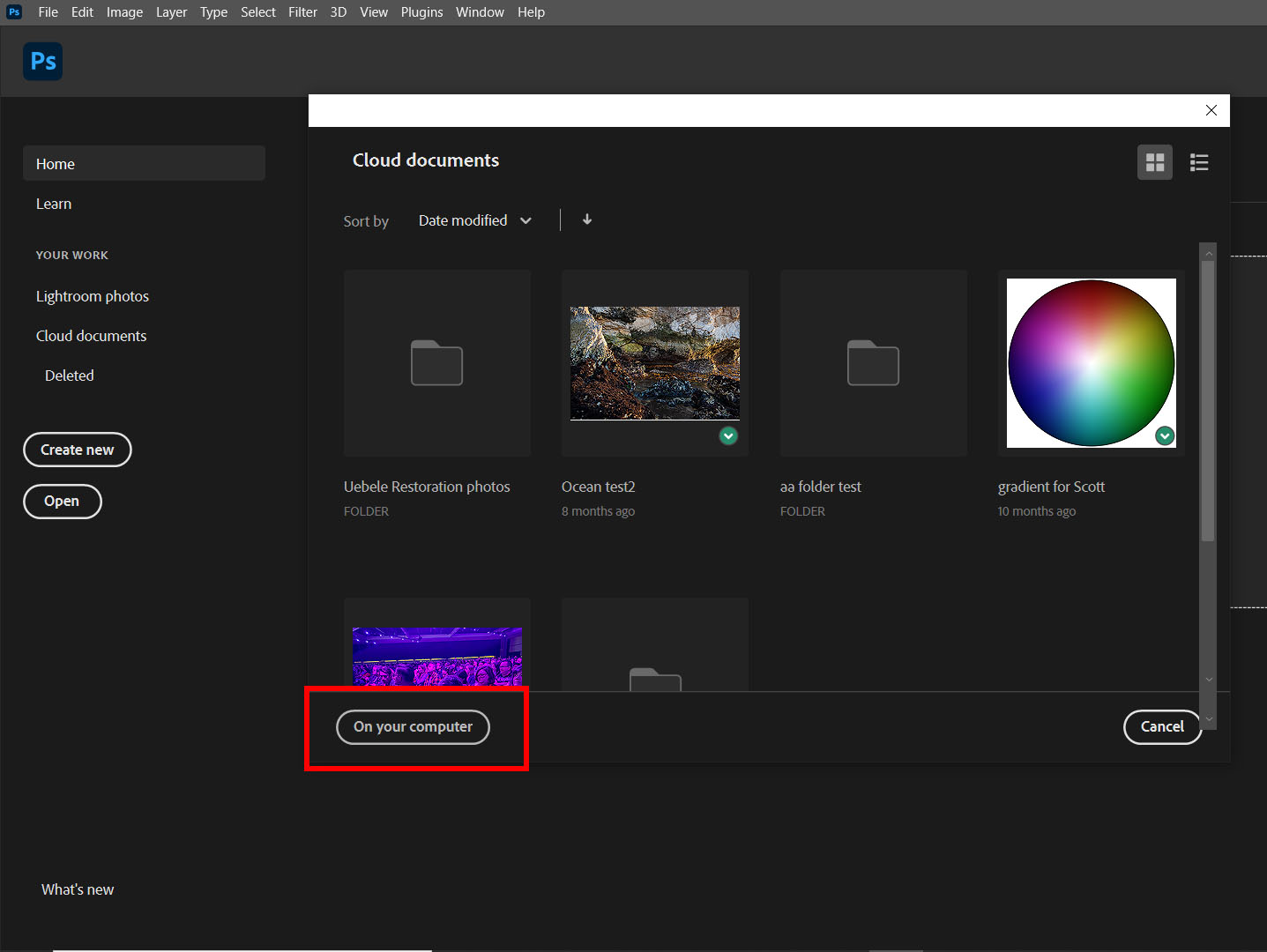Switch cloud documents to grid view
This screenshot has height=952, width=1267.
click(x=1154, y=162)
